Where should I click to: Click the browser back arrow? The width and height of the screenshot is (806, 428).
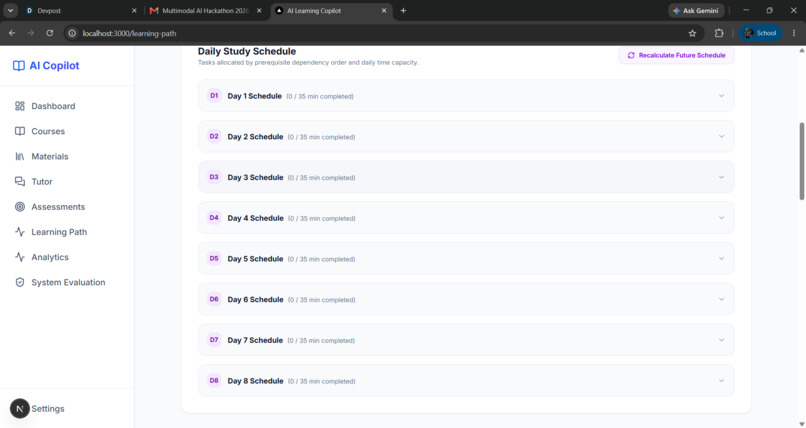tap(12, 33)
